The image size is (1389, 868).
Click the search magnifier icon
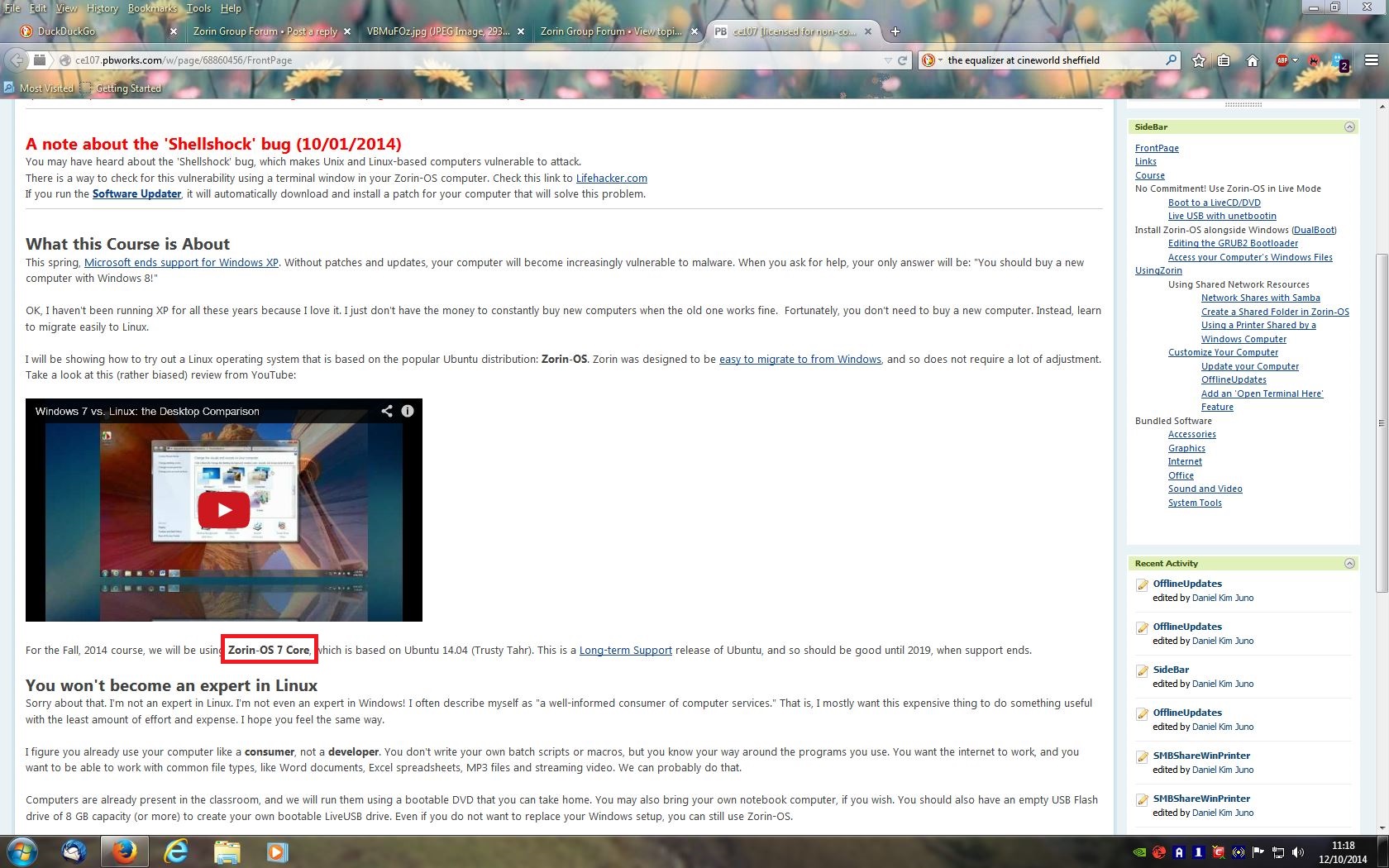pos(1171,60)
